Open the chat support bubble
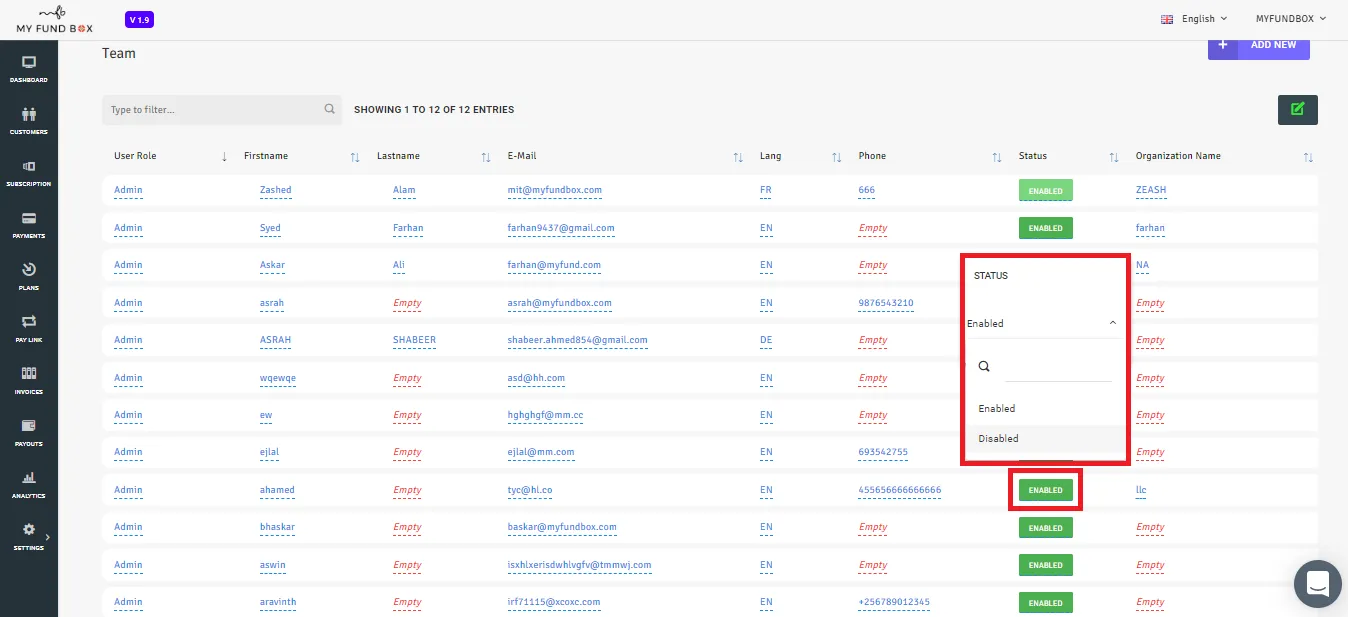1348x617 pixels. [x=1317, y=584]
